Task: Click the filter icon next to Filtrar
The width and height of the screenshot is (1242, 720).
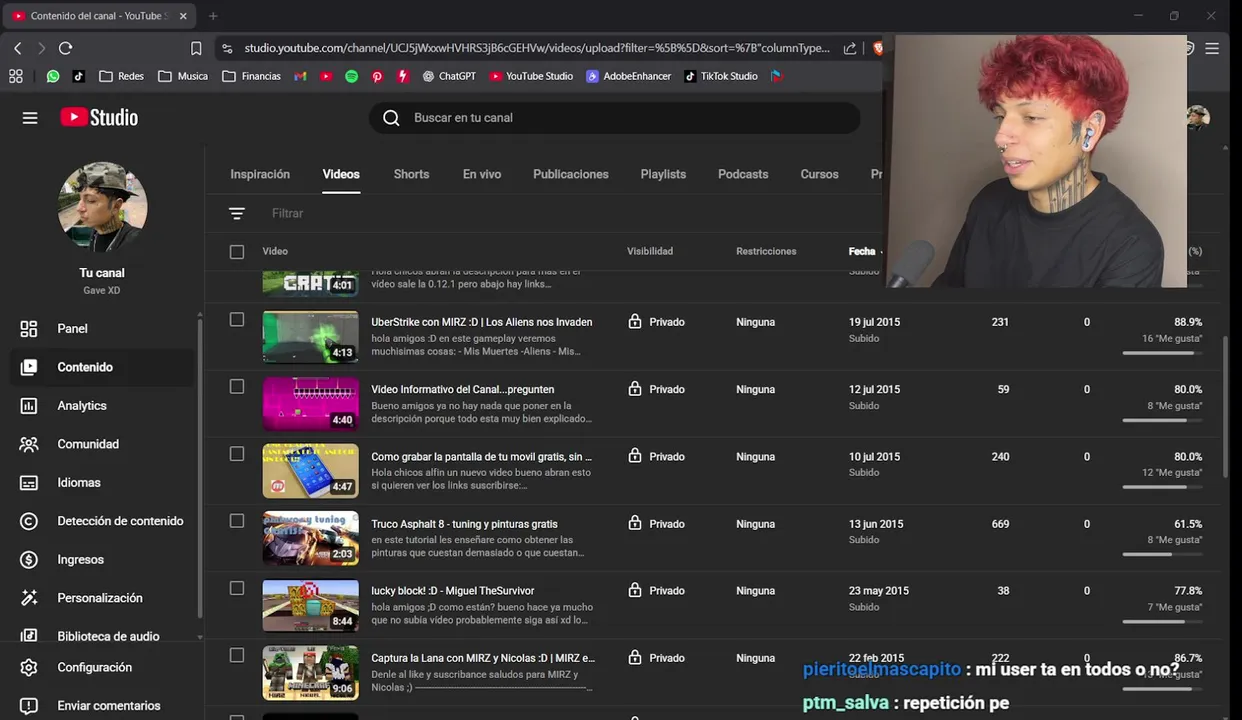Action: [237, 214]
